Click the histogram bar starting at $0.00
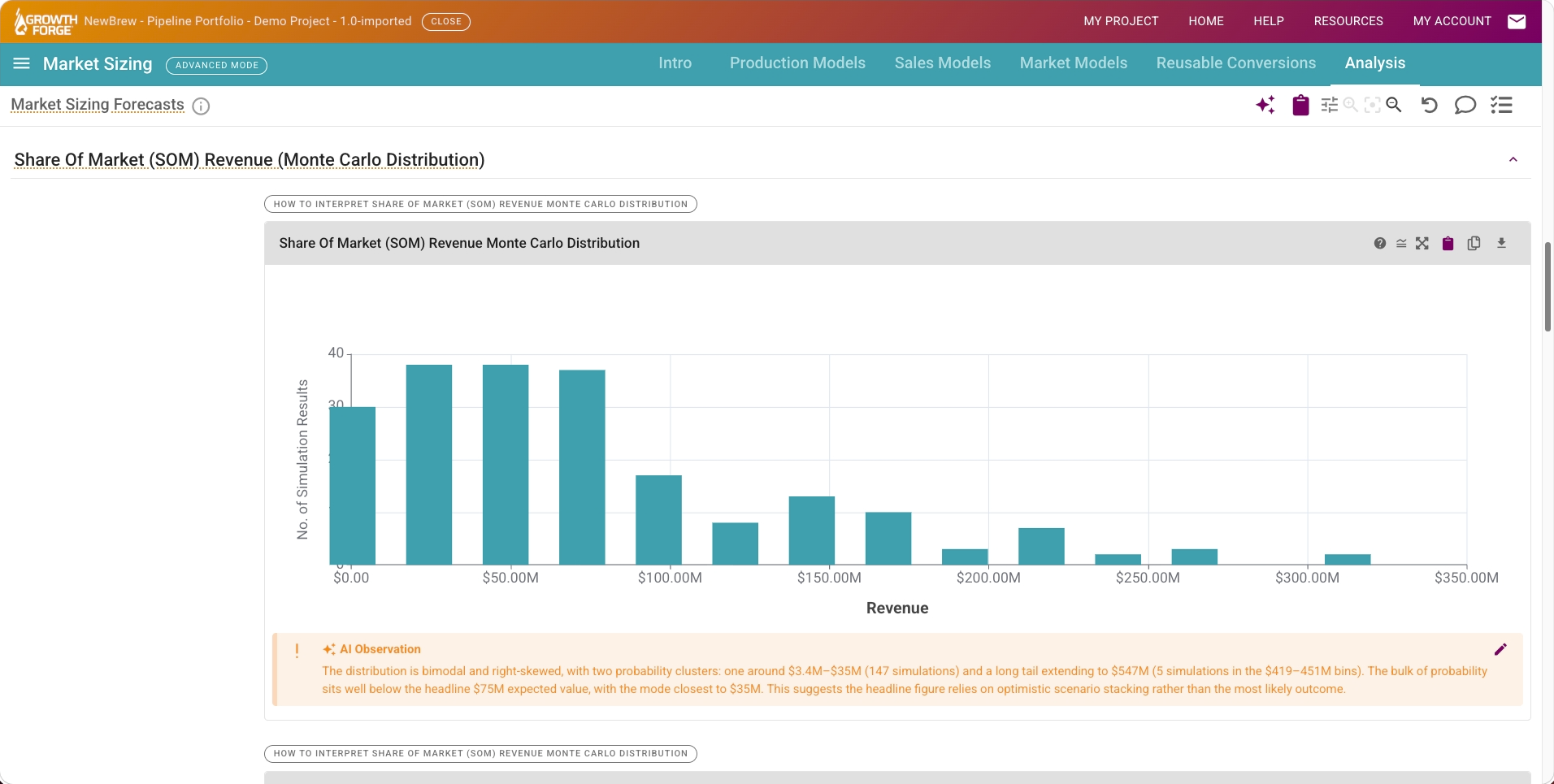 [x=353, y=486]
